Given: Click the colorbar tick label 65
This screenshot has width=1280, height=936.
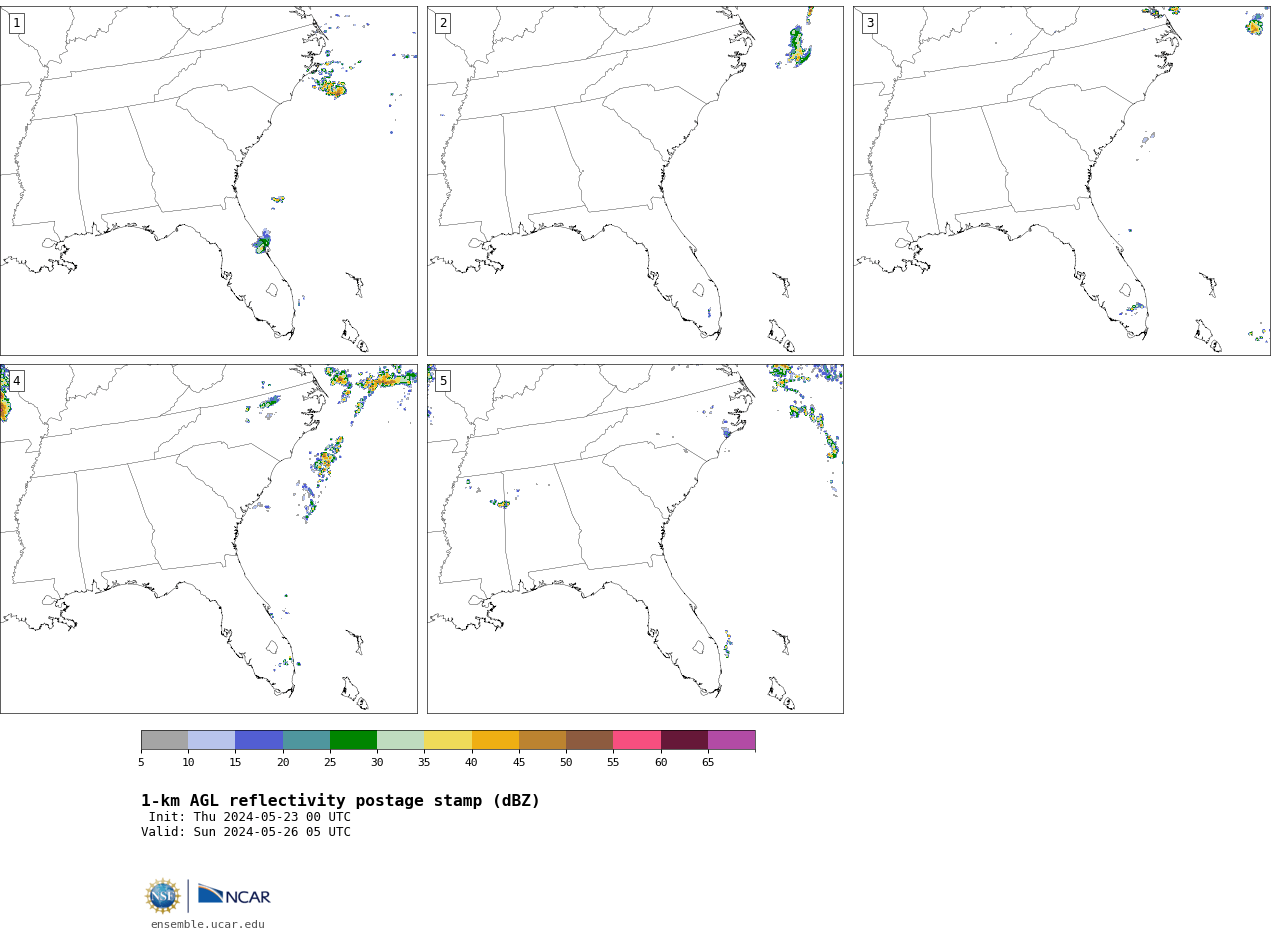Looking at the screenshot, I should coord(708,763).
